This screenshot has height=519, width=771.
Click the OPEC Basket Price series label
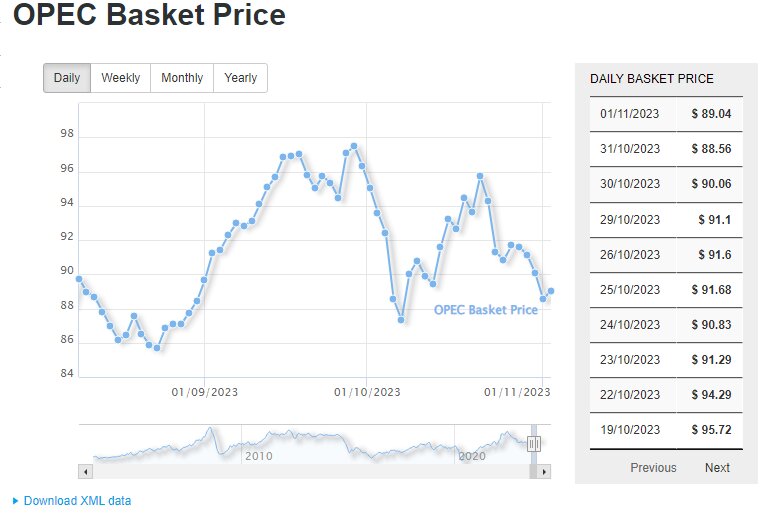pyautogui.click(x=486, y=310)
